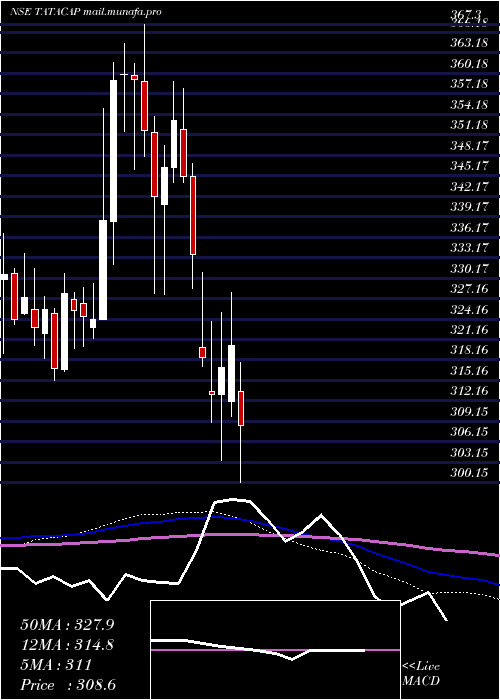
Task: Select the 324.16 price axis label
Action: point(469,309)
